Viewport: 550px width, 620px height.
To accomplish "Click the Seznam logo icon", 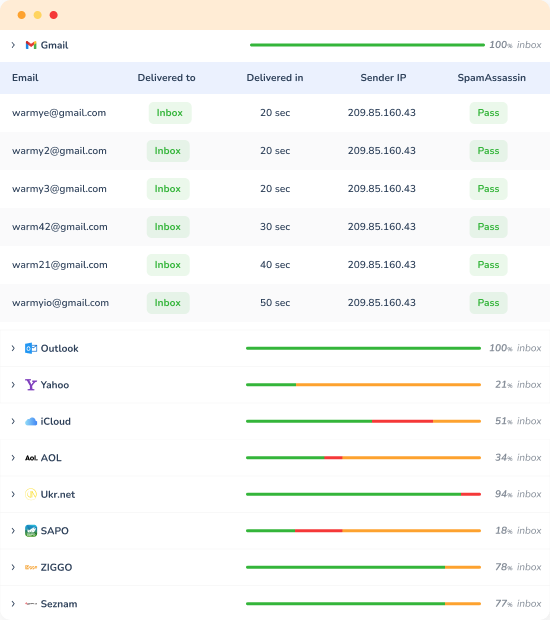I will pos(31,604).
